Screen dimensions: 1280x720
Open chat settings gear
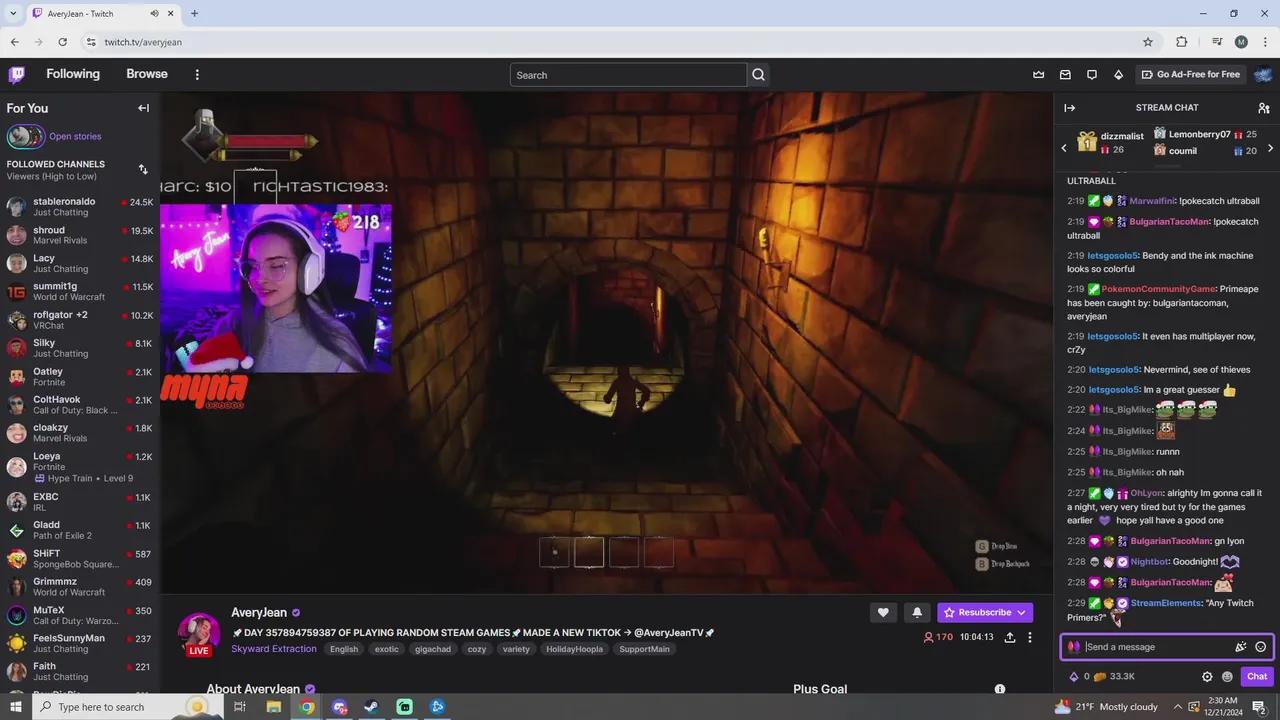(1207, 677)
